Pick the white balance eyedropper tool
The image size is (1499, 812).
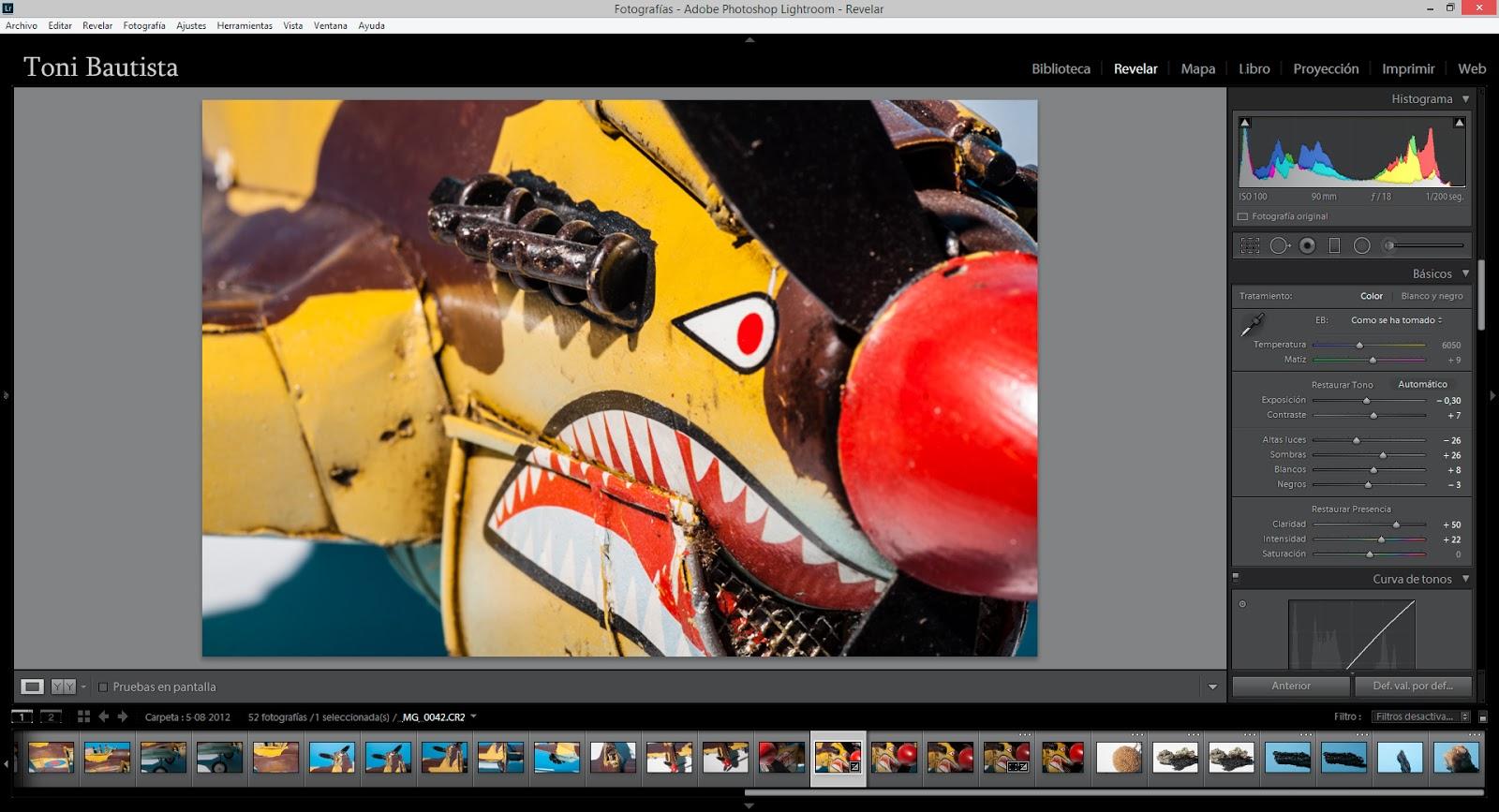(x=1252, y=325)
